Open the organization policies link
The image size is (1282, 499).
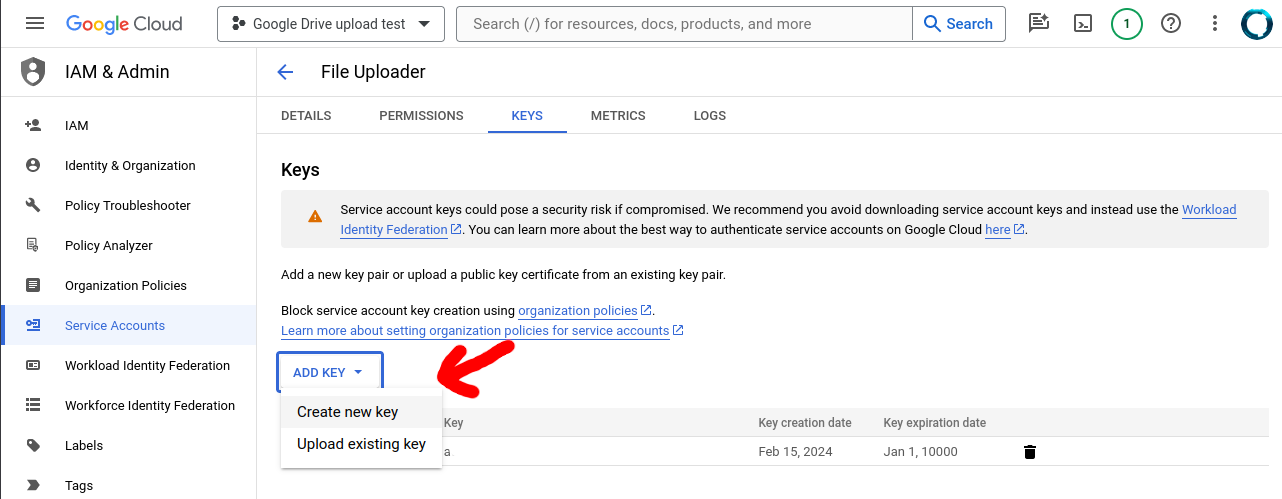tap(577, 311)
